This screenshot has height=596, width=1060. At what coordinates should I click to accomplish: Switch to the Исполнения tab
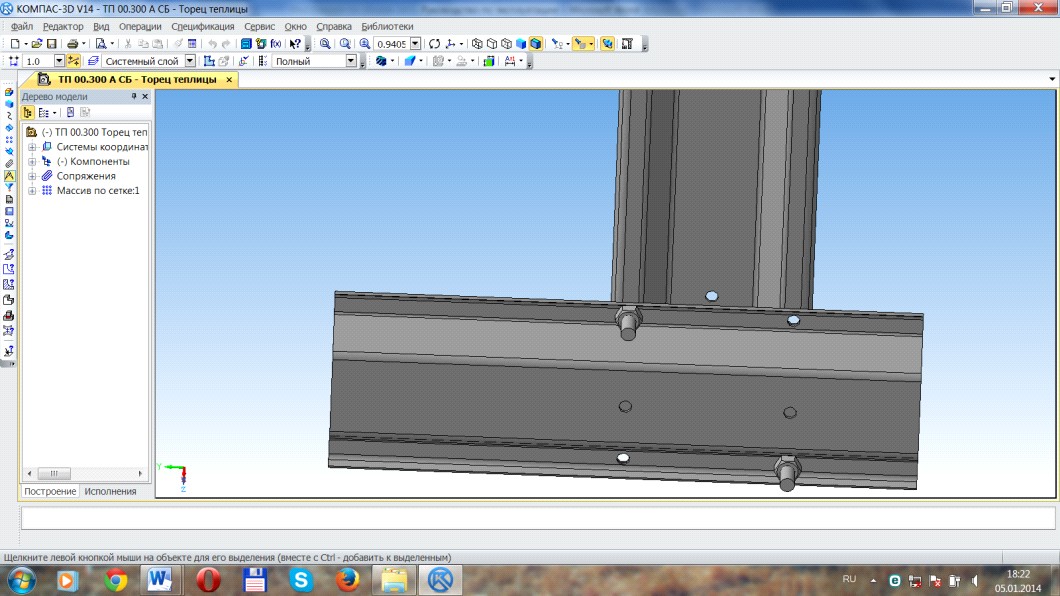coord(110,491)
